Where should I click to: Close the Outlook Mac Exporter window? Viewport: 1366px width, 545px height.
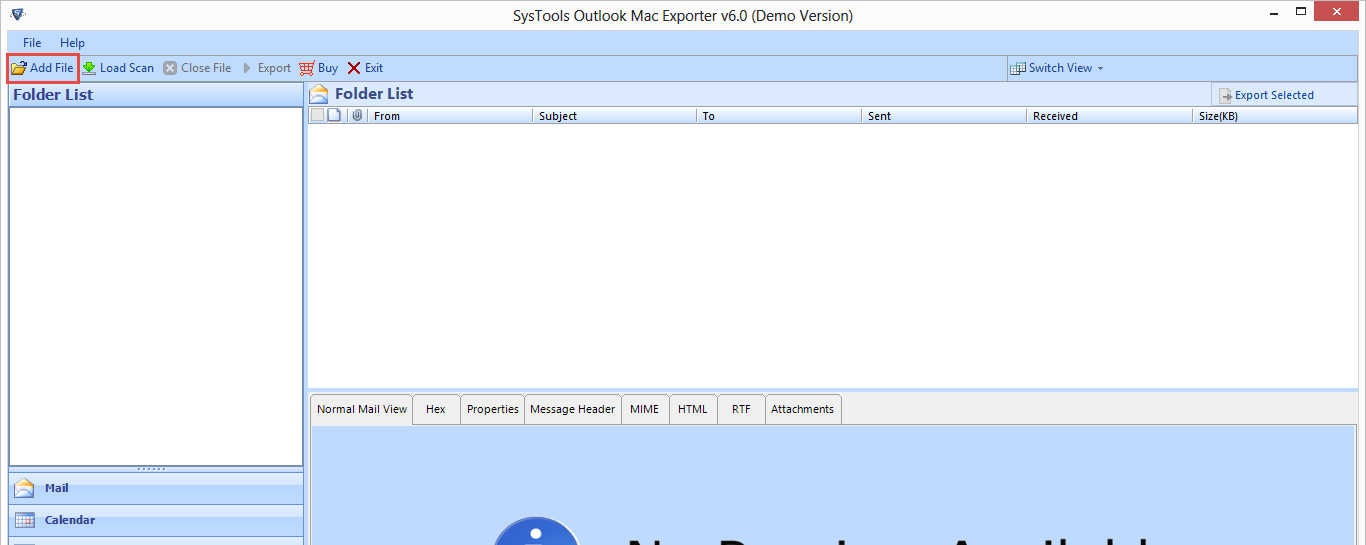1337,12
